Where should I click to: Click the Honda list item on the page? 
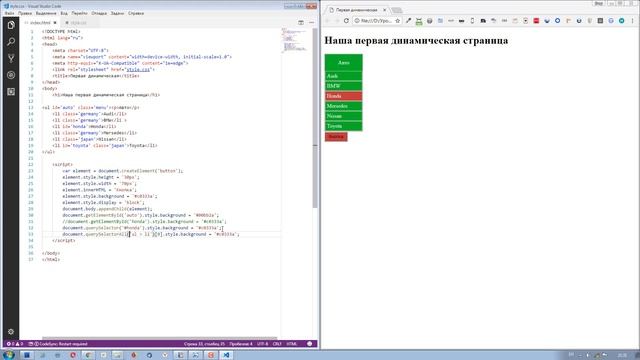coord(343,96)
